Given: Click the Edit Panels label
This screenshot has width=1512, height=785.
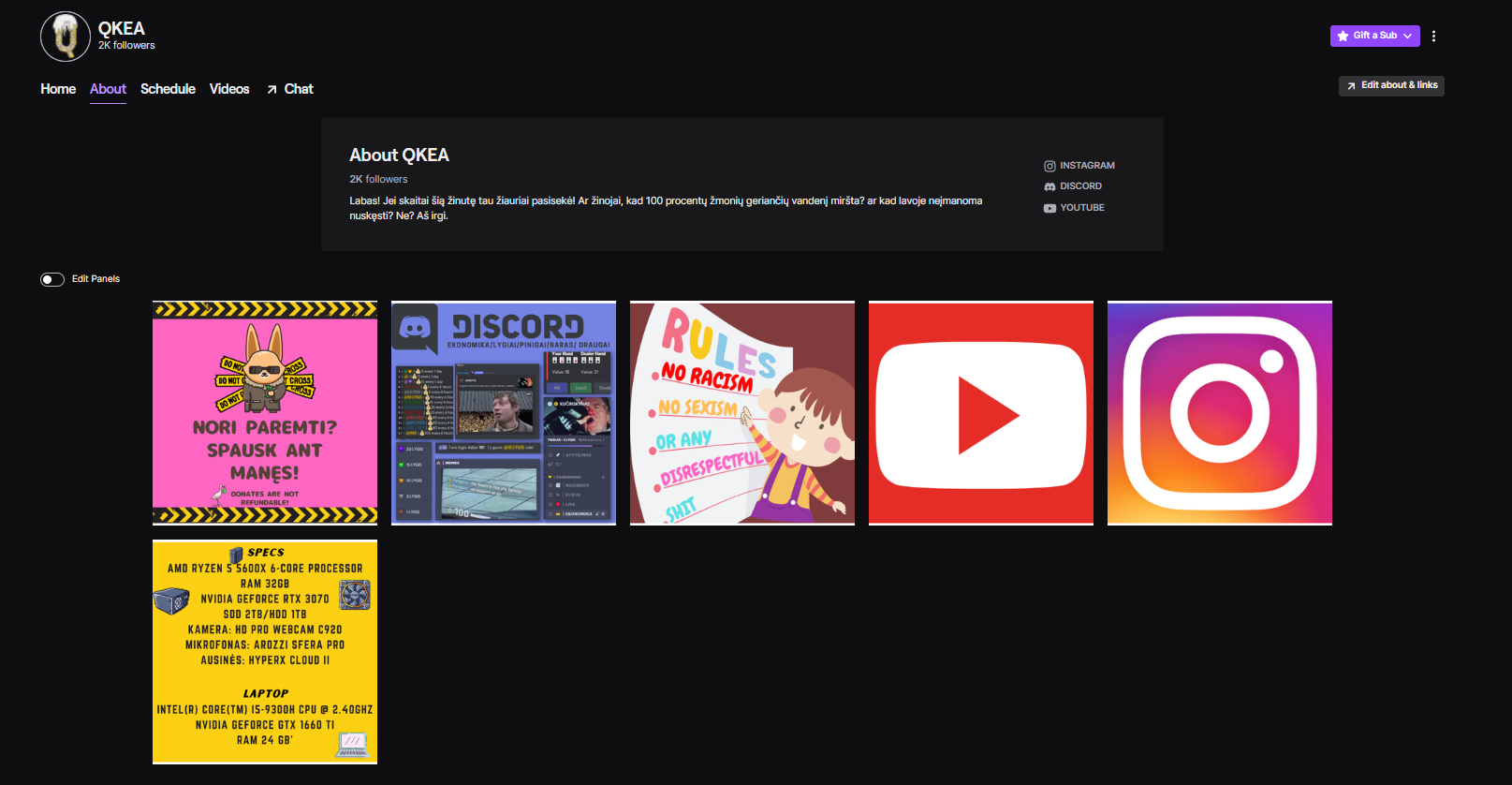Looking at the screenshot, I should 95,279.
